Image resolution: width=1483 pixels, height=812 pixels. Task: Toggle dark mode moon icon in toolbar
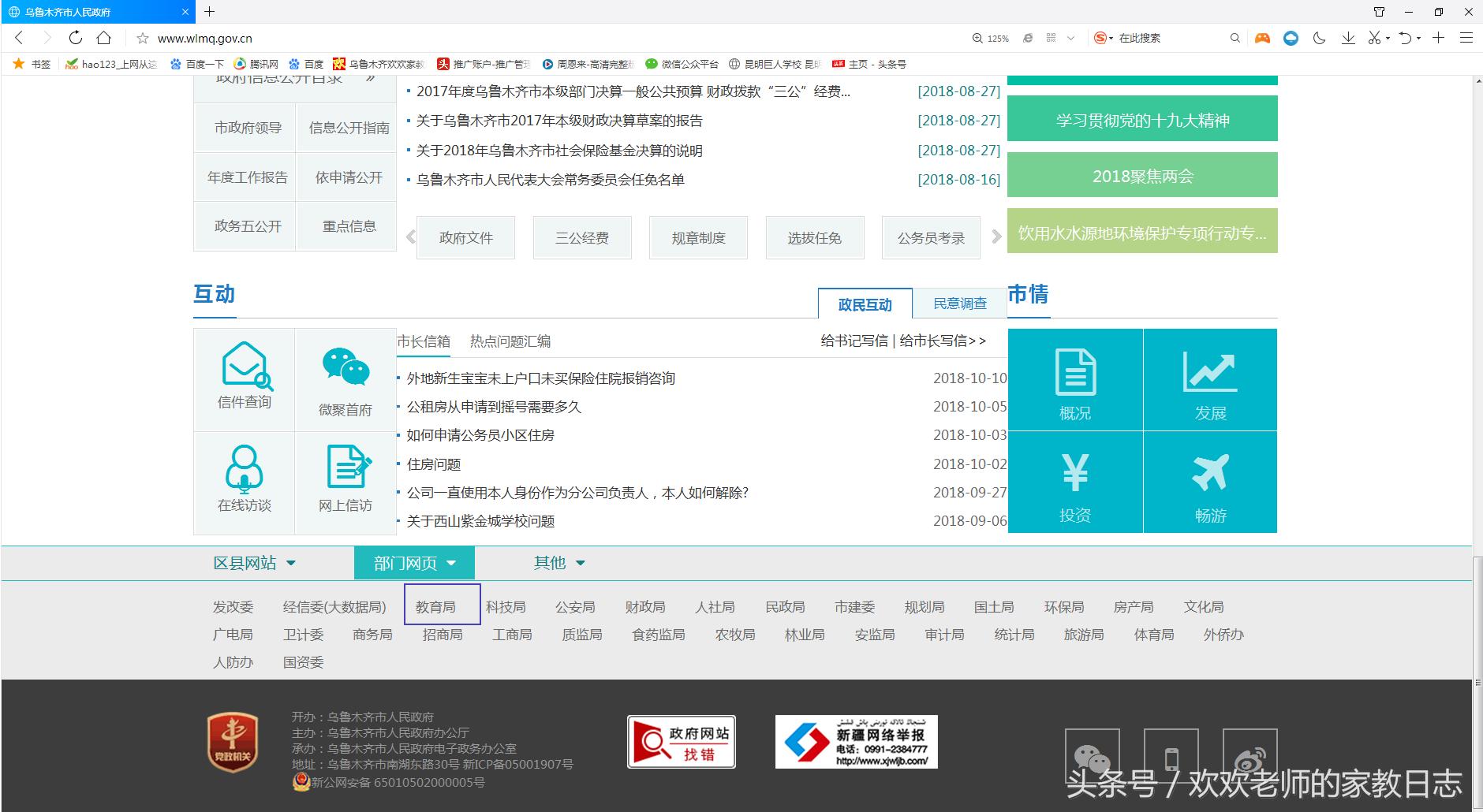tap(1319, 37)
